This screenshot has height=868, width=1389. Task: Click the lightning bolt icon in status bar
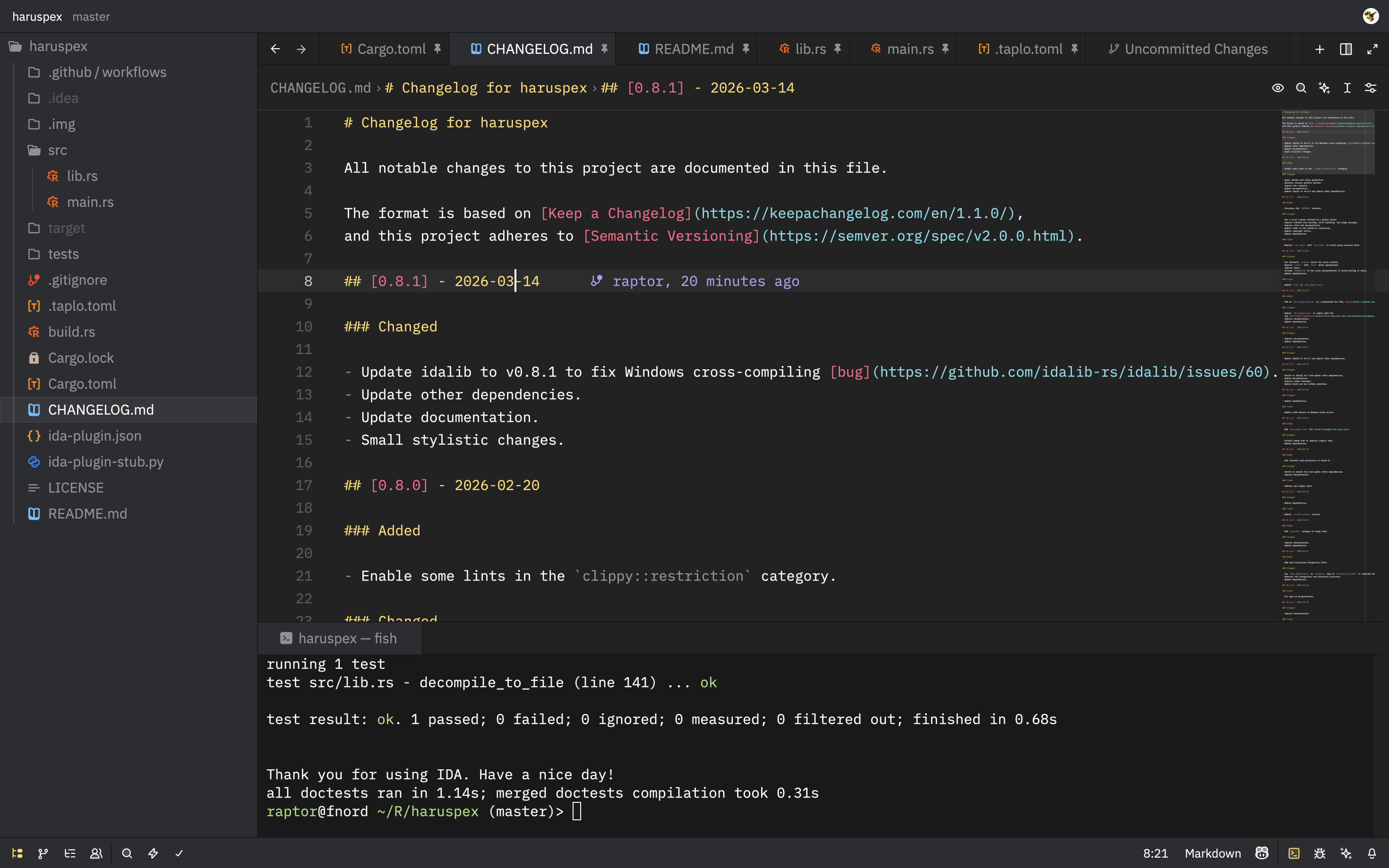click(x=154, y=854)
